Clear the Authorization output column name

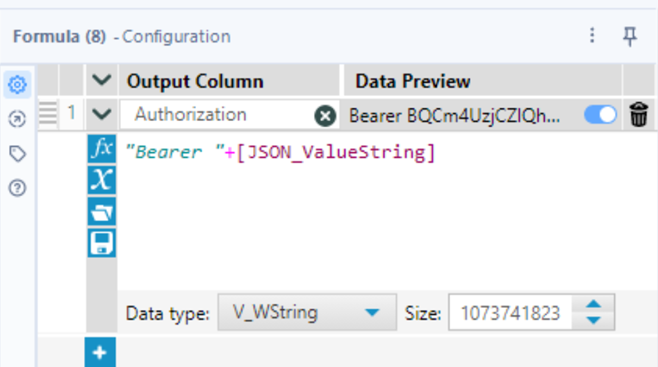(x=325, y=115)
